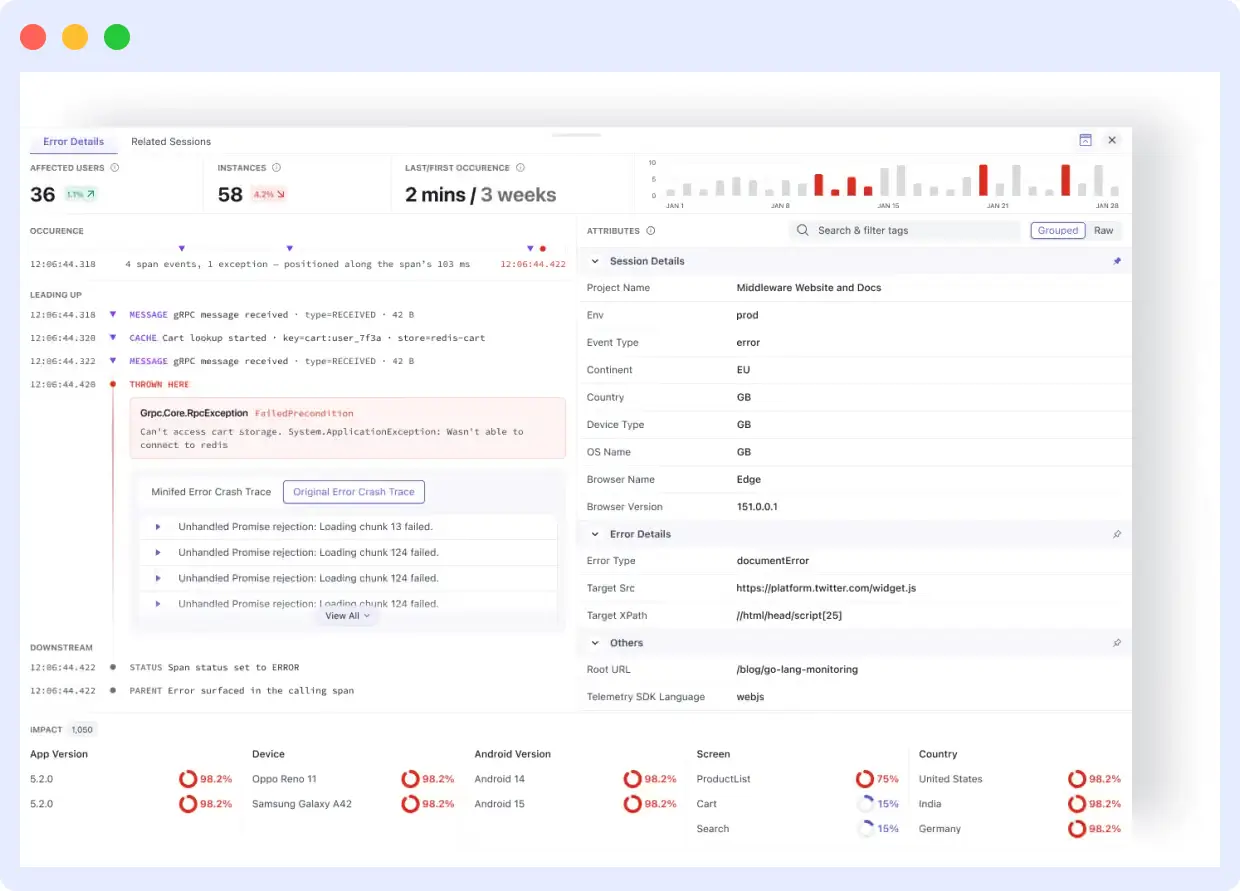Expand the Loading chunk 13 failed trace row
The image size is (1240, 891).
coord(158,526)
